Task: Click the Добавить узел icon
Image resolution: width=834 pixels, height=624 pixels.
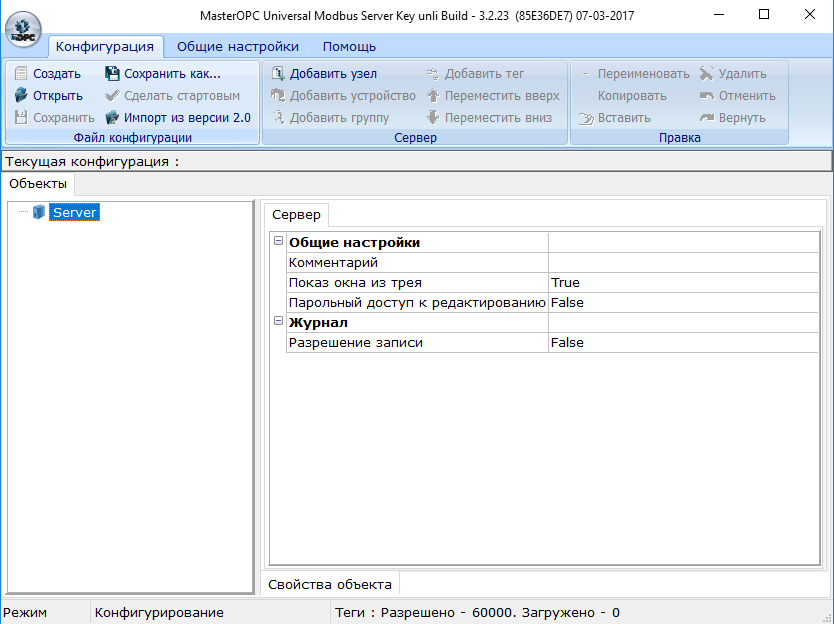Action: tap(278, 74)
